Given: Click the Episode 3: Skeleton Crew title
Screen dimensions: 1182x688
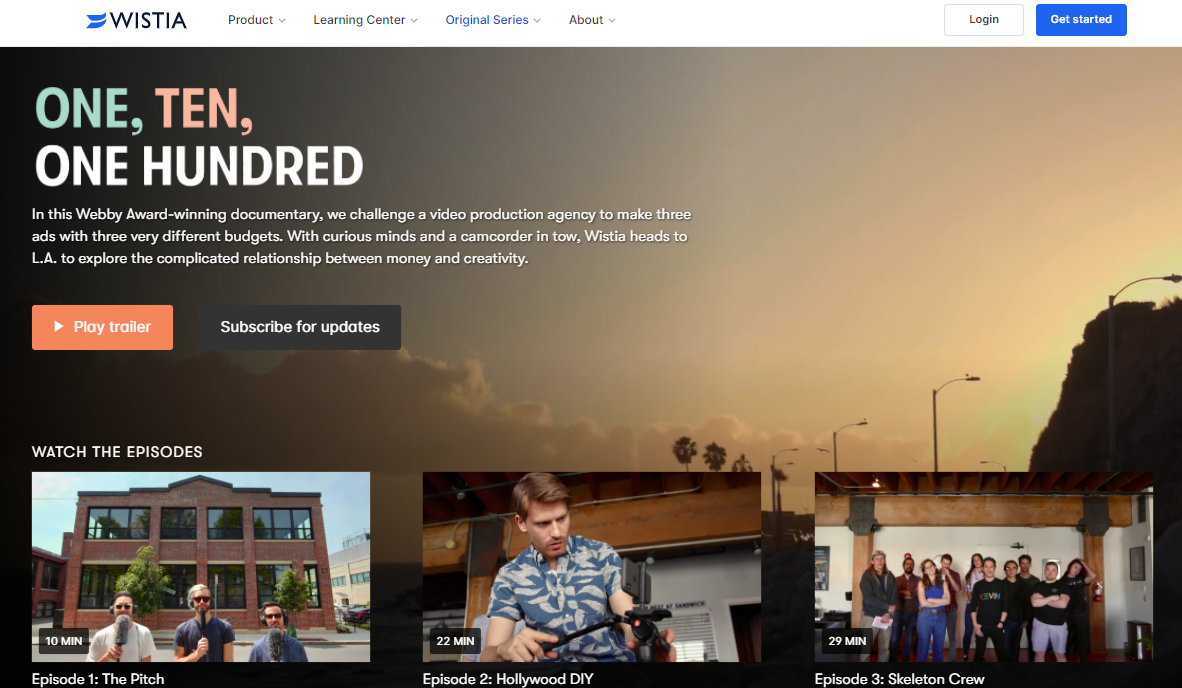Looking at the screenshot, I should [899, 679].
